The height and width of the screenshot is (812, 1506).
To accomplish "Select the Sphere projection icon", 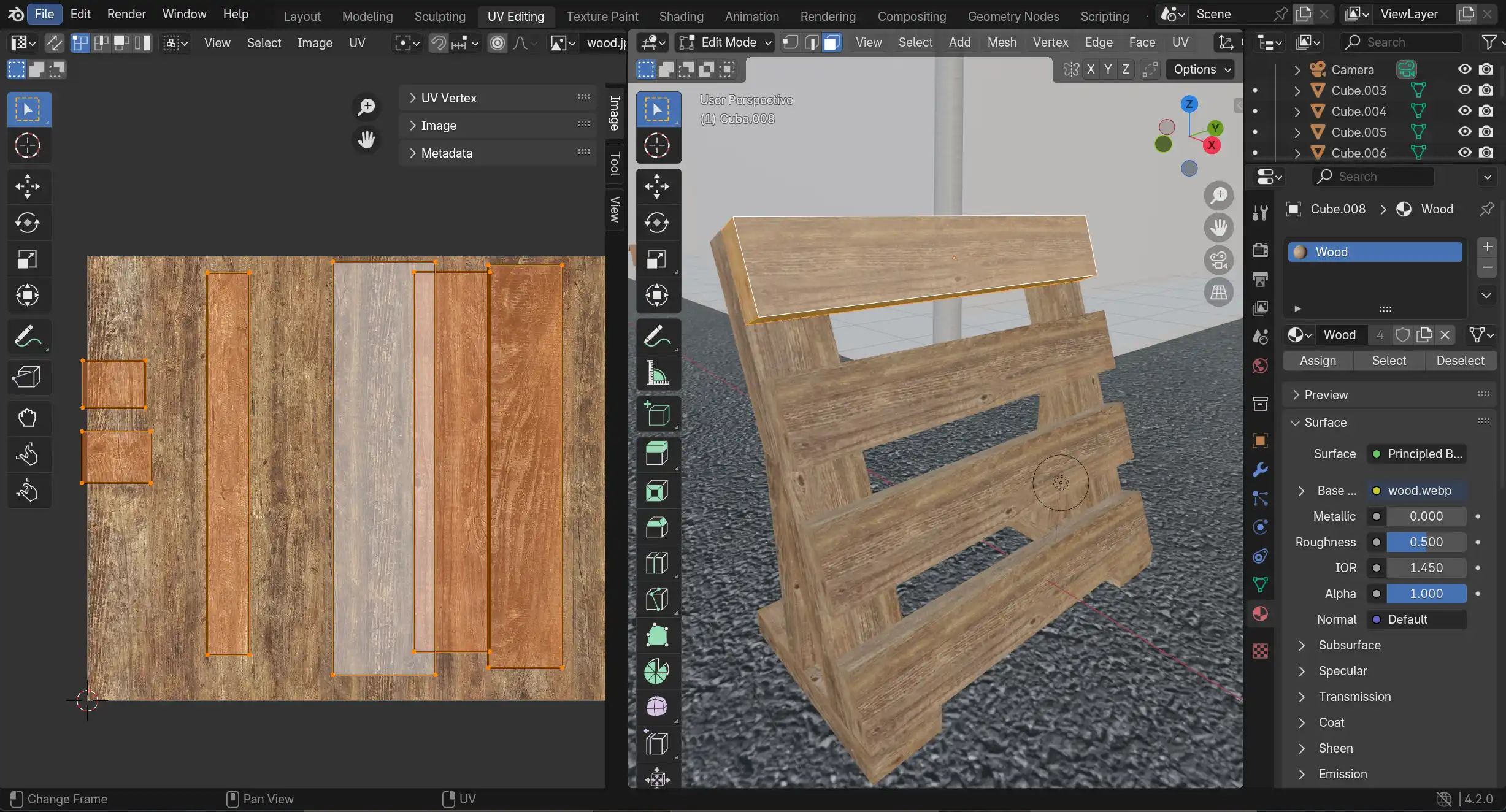I will (x=657, y=708).
